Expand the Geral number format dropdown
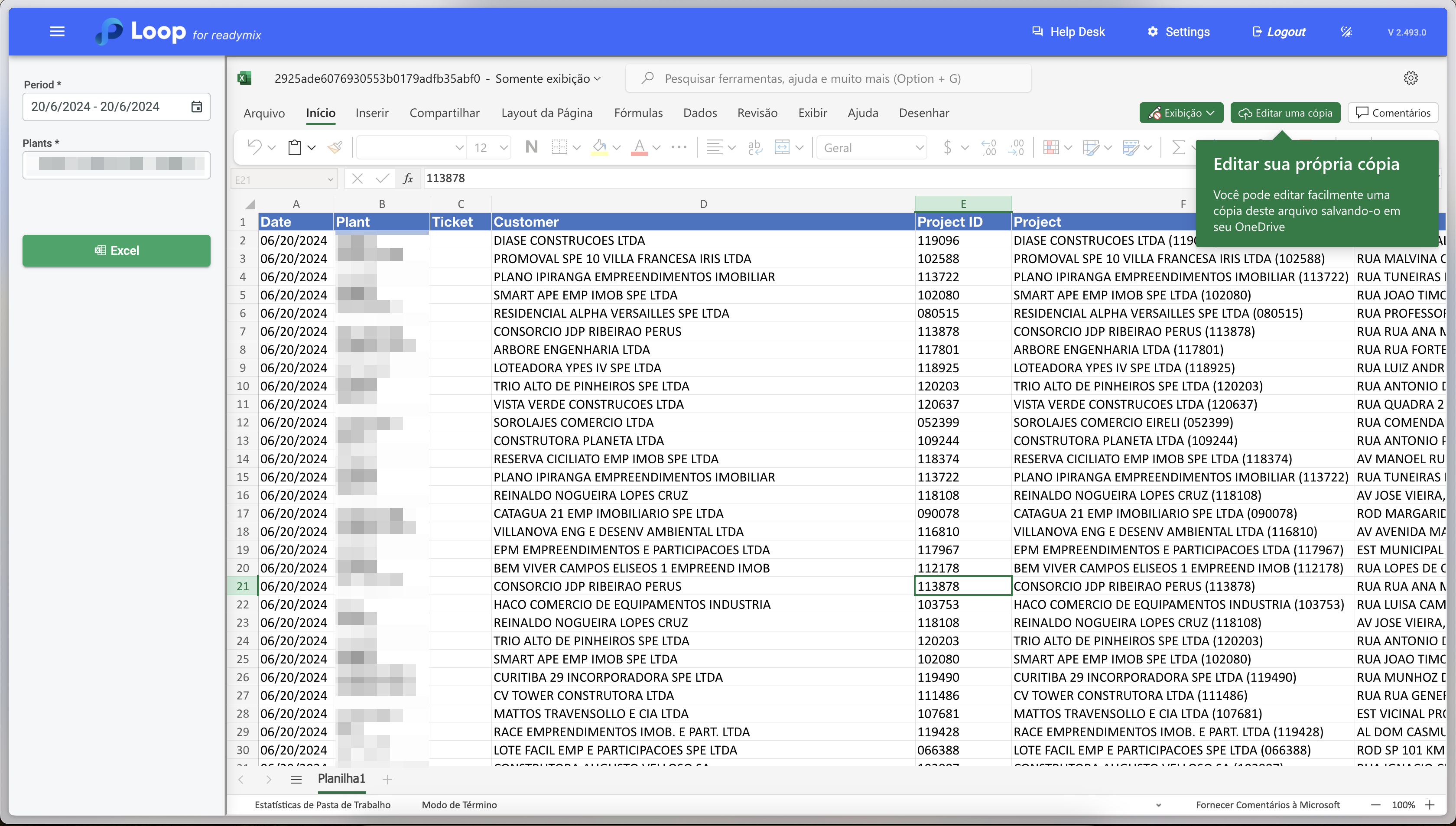1456x826 pixels. (x=919, y=147)
